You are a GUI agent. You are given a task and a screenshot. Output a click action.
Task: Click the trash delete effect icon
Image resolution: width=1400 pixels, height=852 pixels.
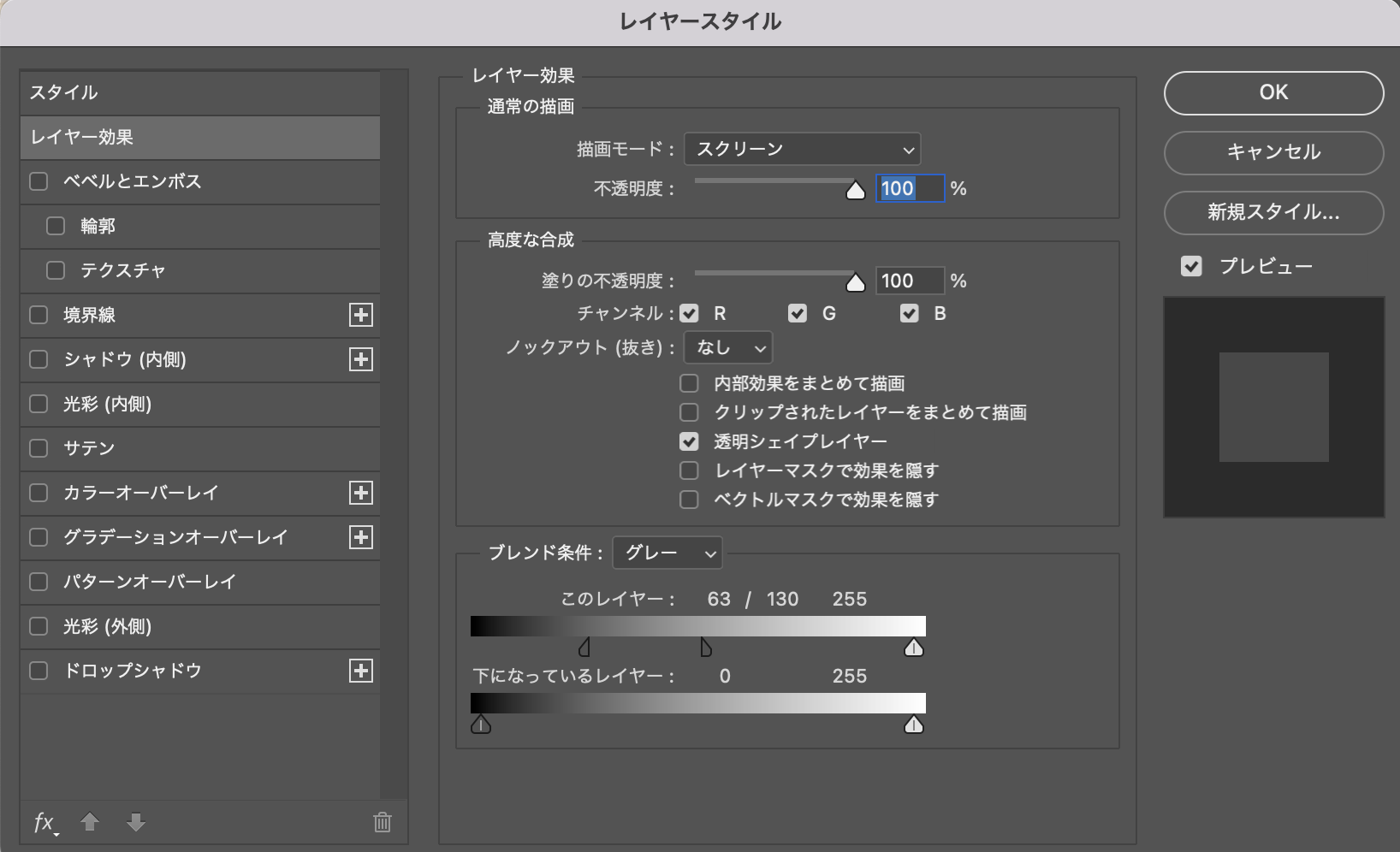[383, 823]
